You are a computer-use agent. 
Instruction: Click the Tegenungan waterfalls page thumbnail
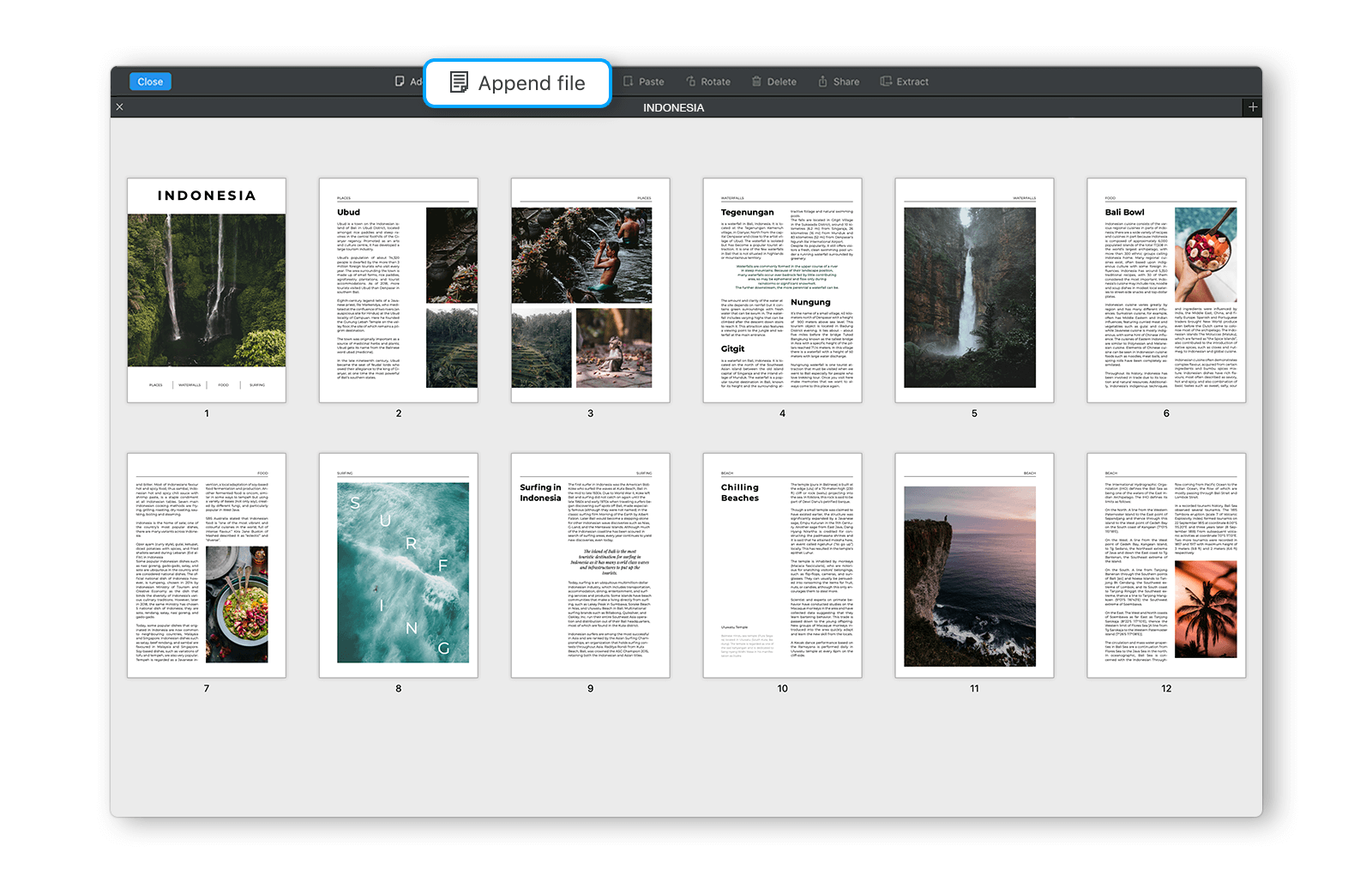pyautogui.click(x=782, y=290)
